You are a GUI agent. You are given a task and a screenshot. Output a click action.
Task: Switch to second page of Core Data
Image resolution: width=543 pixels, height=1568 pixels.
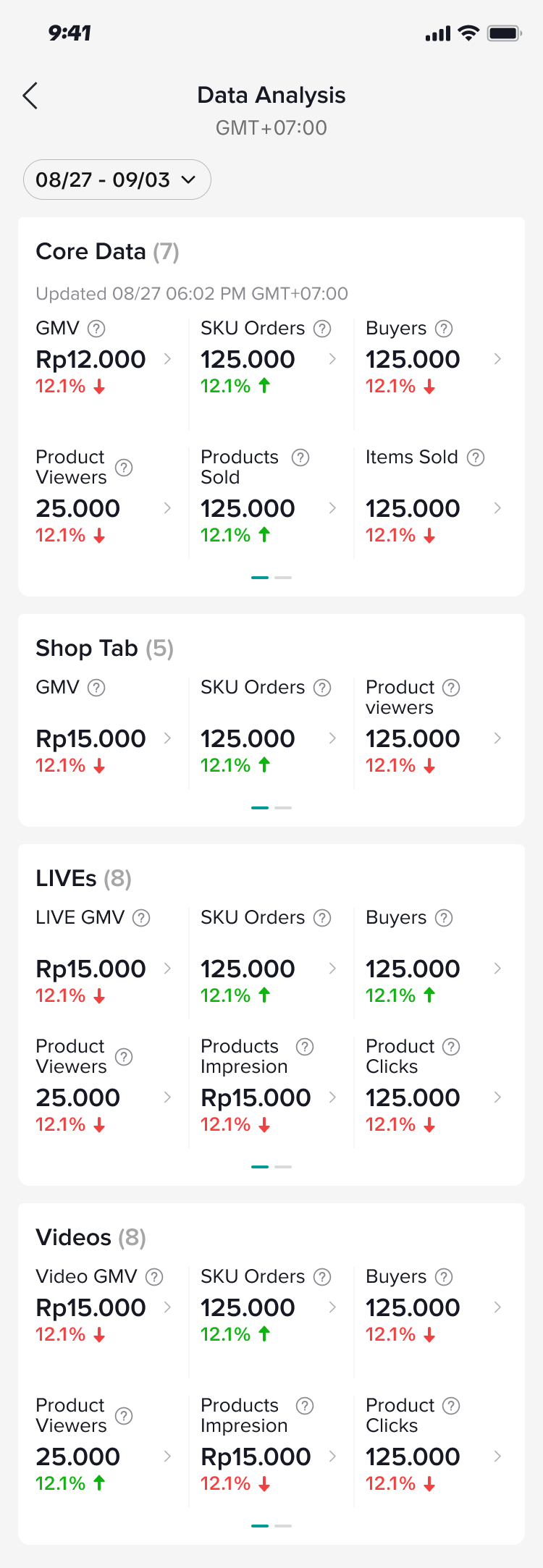284,578
